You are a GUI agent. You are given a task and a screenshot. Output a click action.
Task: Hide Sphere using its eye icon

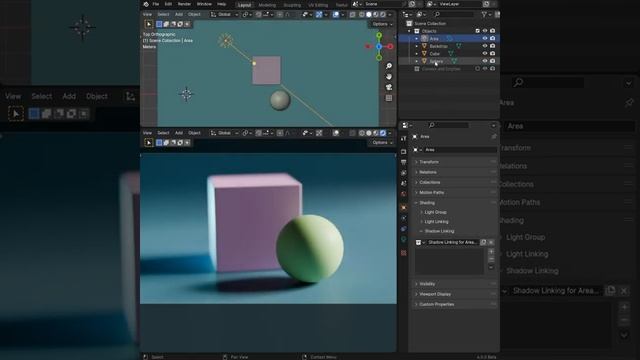[485, 61]
